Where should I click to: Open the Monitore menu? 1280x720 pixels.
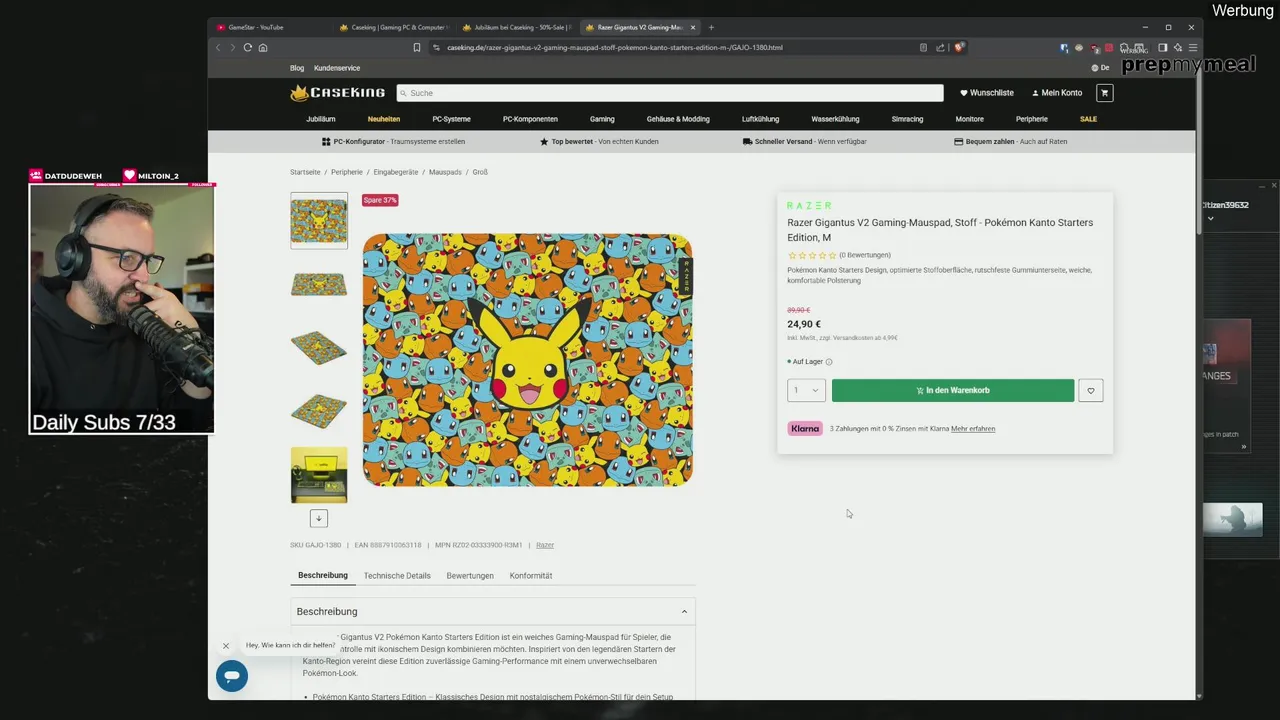tap(969, 119)
